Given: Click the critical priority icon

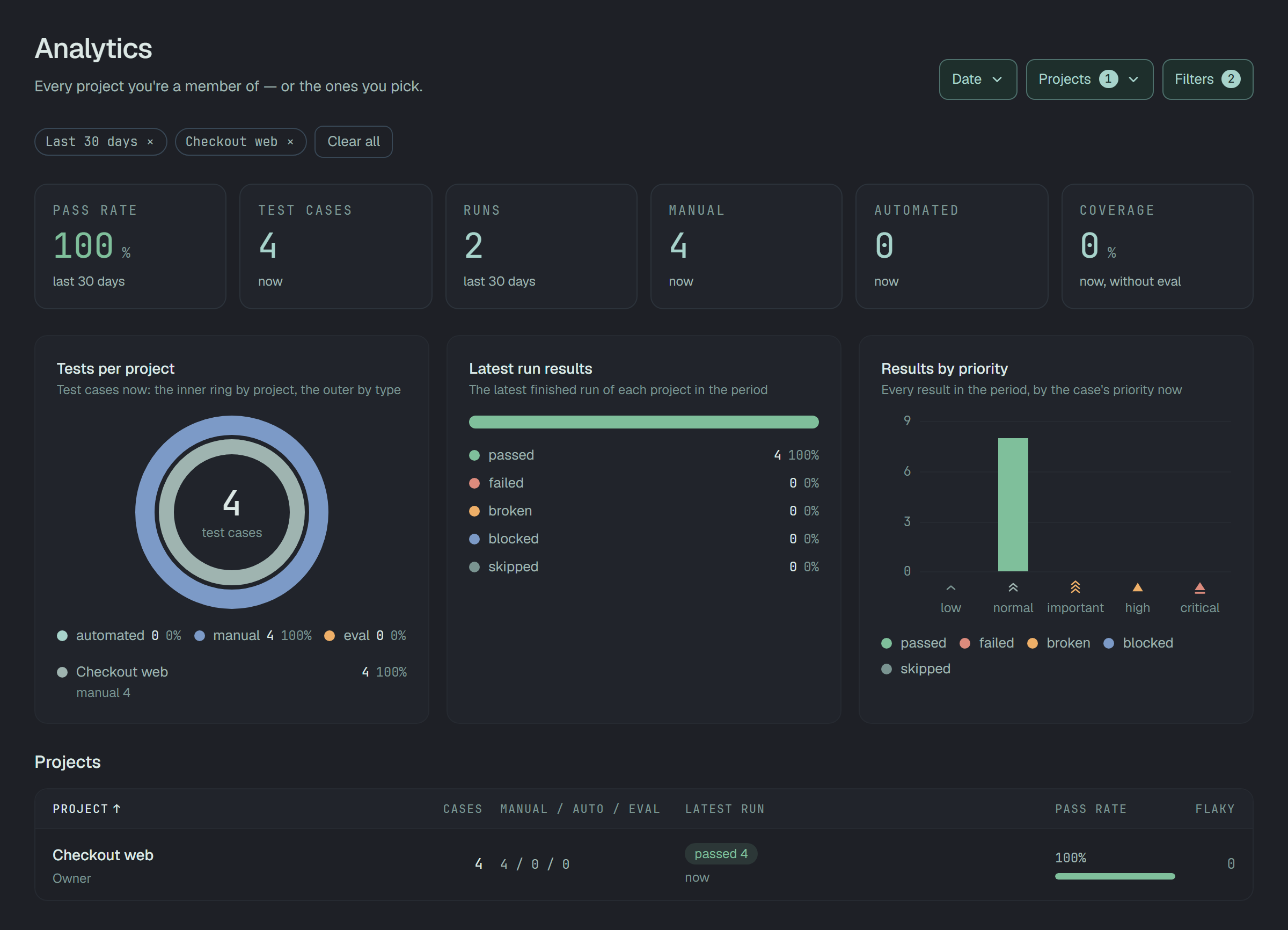Looking at the screenshot, I should (1199, 587).
